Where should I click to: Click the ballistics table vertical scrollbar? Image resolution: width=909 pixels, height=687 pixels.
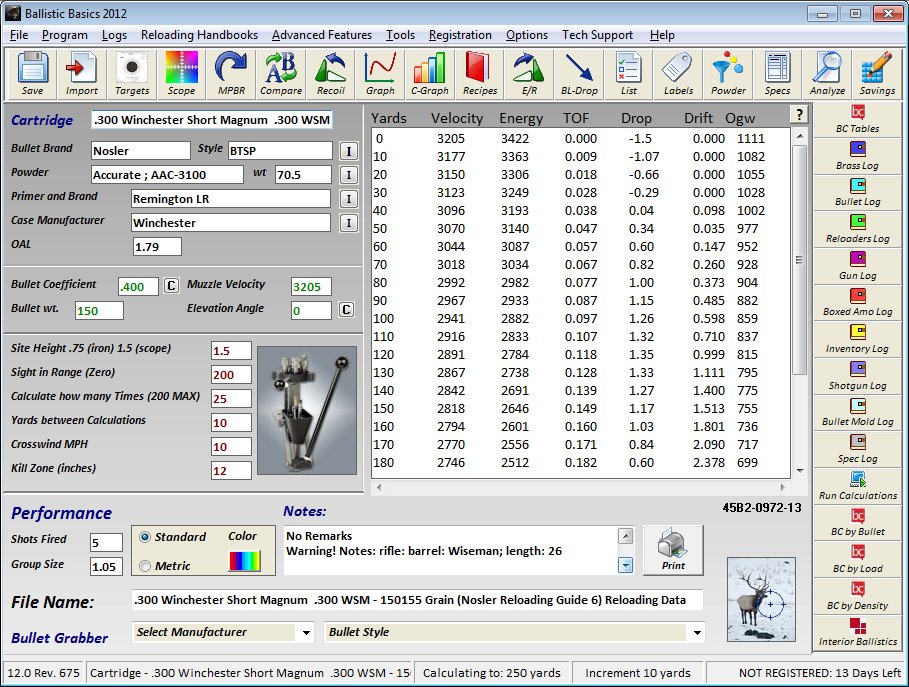(799, 301)
